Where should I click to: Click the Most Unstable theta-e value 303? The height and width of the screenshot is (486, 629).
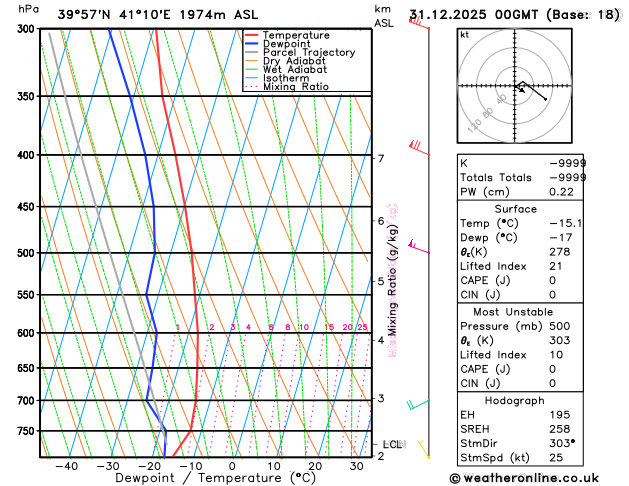click(x=560, y=340)
